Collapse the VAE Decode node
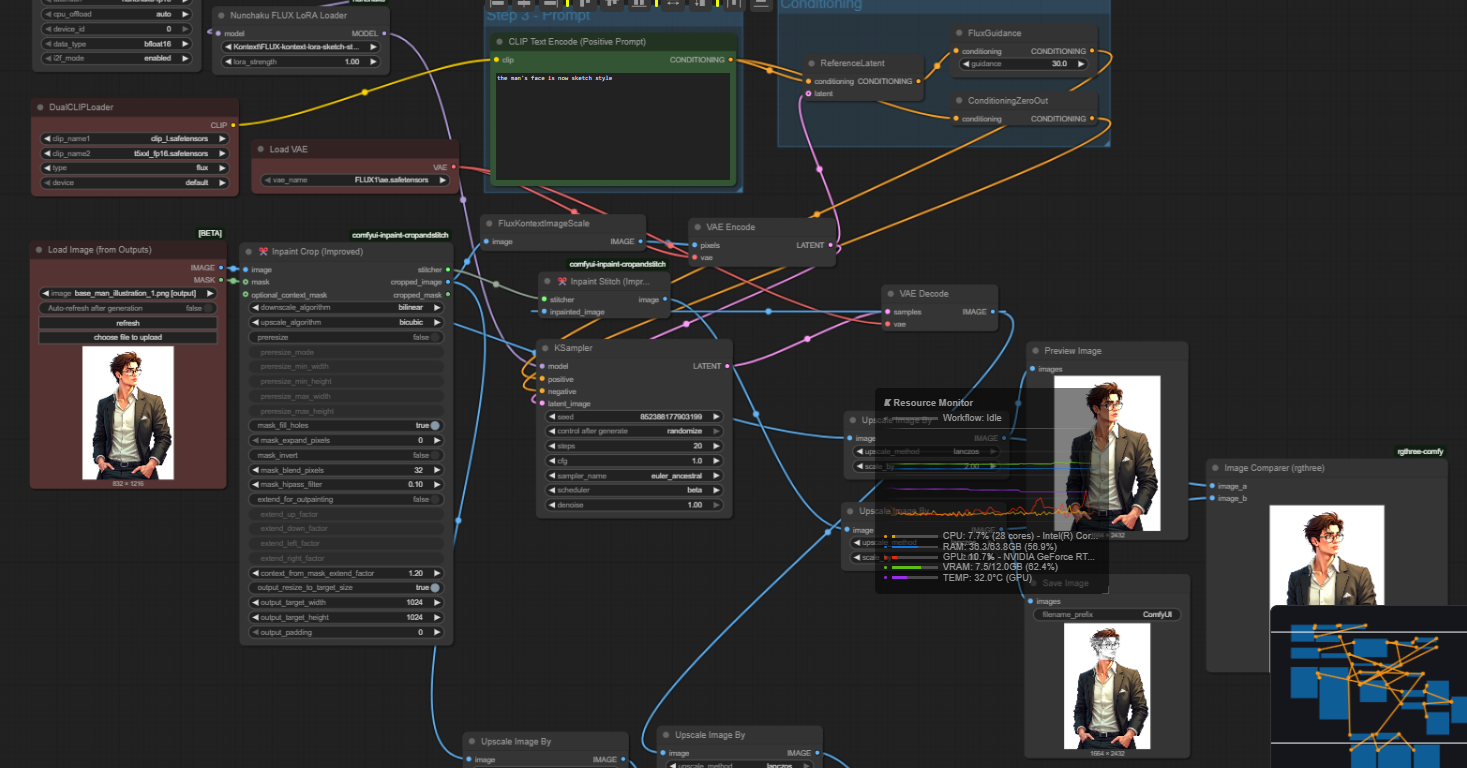The width and height of the screenshot is (1467, 768). coord(890,294)
